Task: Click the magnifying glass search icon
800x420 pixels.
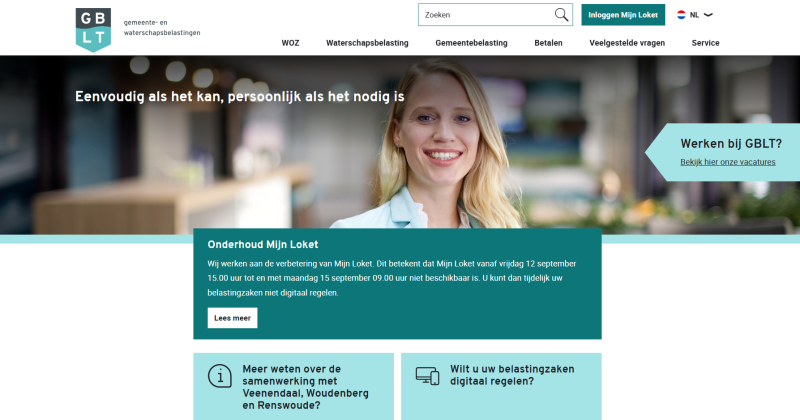Action: [561, 15]
